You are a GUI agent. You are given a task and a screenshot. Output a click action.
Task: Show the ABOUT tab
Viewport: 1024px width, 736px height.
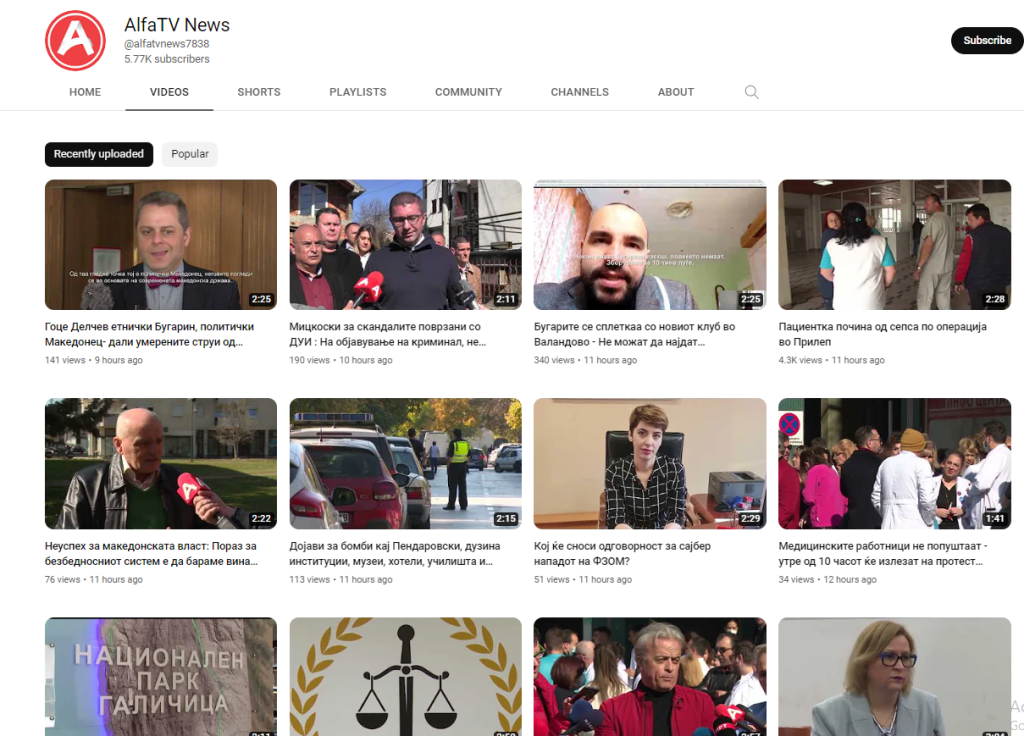tap(676, 92)
